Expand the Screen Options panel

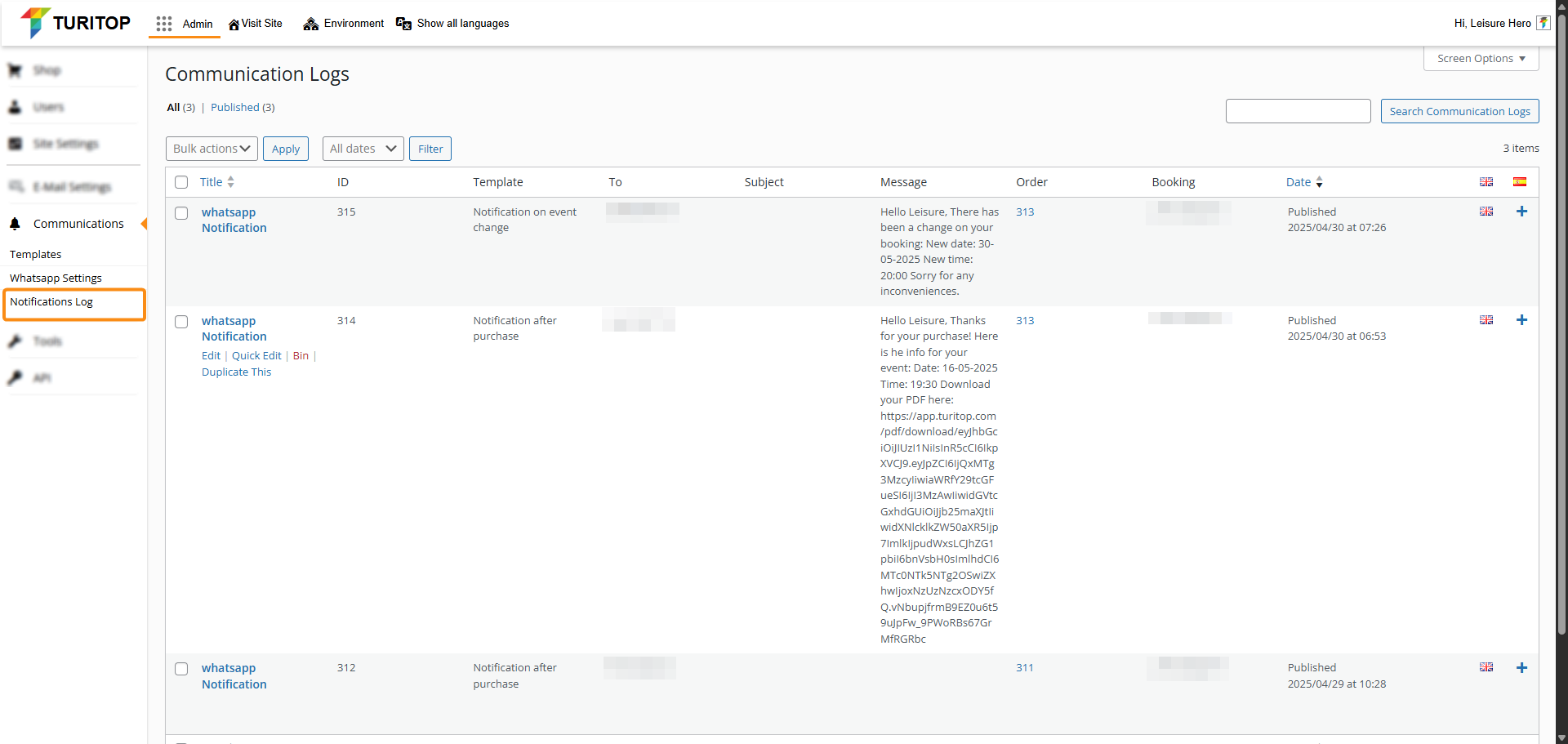click(x=1481, y=59)
